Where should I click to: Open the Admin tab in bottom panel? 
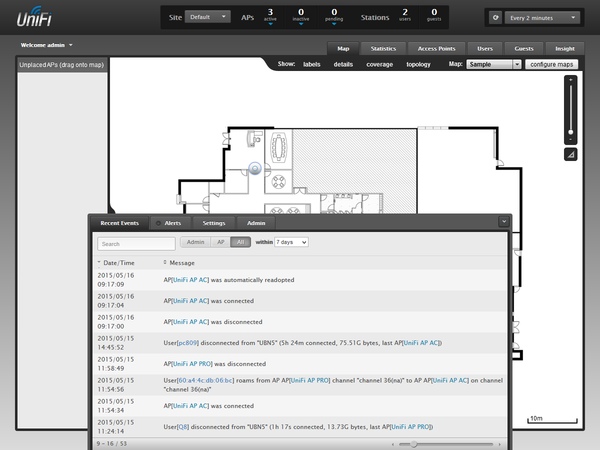(256, 223)
